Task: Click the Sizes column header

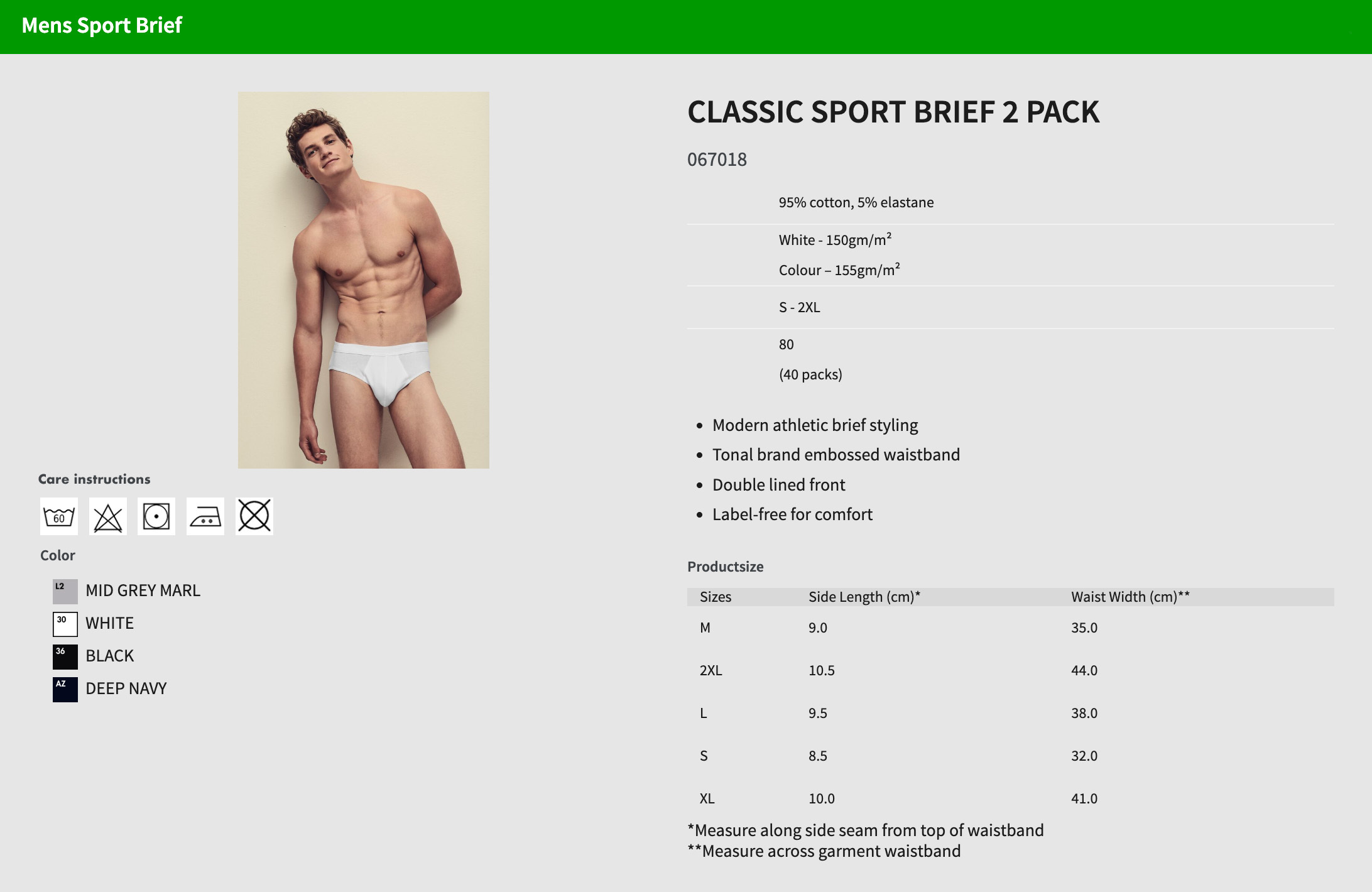Action: click(x=716, y=597)
